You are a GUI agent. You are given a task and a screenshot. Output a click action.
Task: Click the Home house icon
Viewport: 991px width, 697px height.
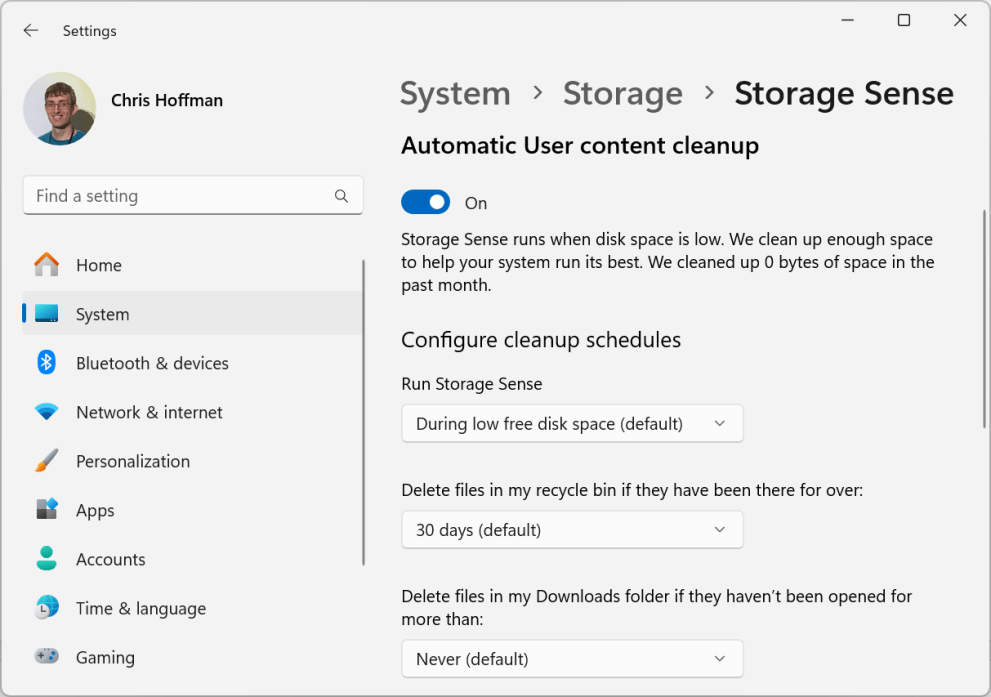46,265
